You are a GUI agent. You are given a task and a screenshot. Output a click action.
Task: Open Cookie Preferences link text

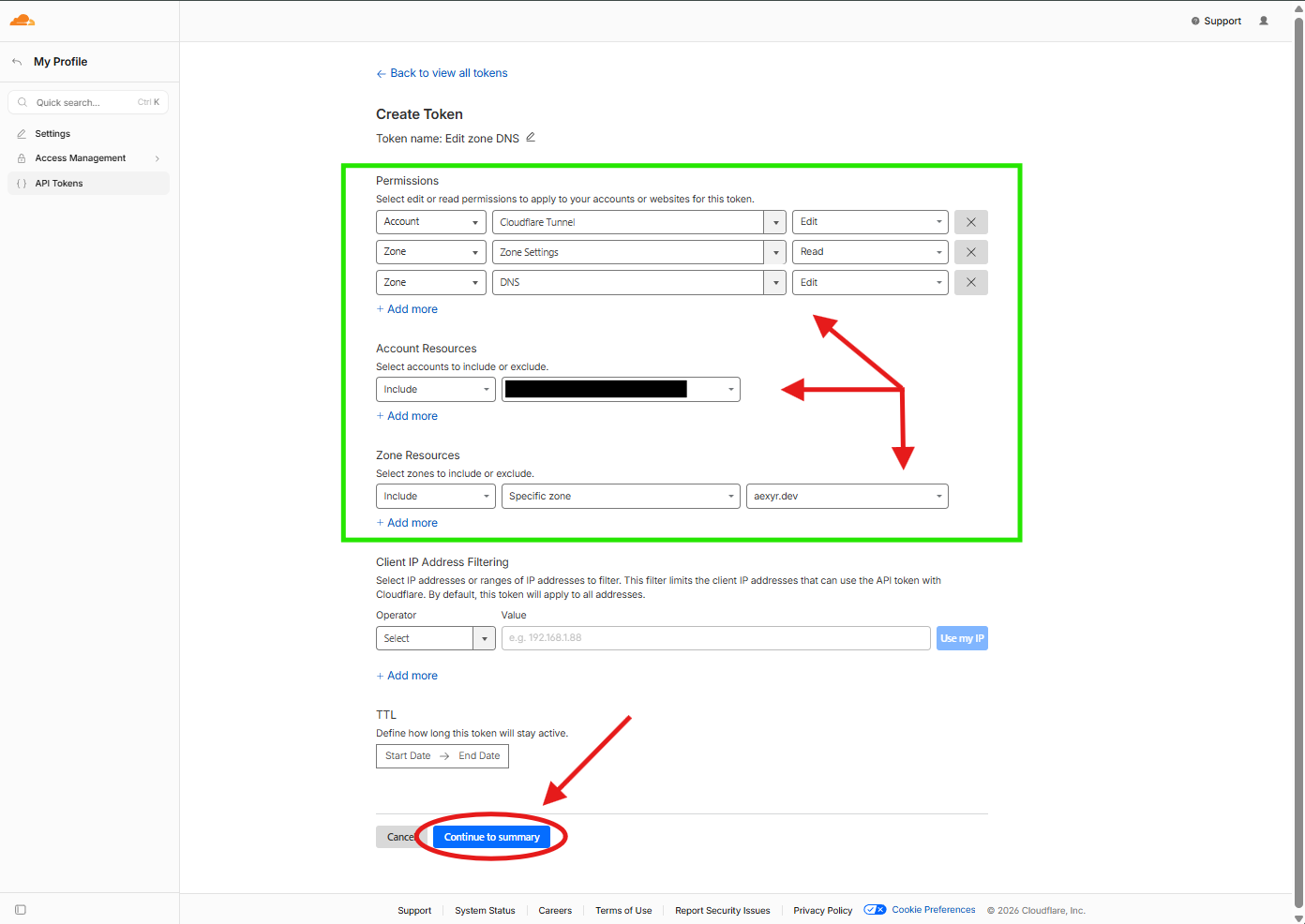934,910
